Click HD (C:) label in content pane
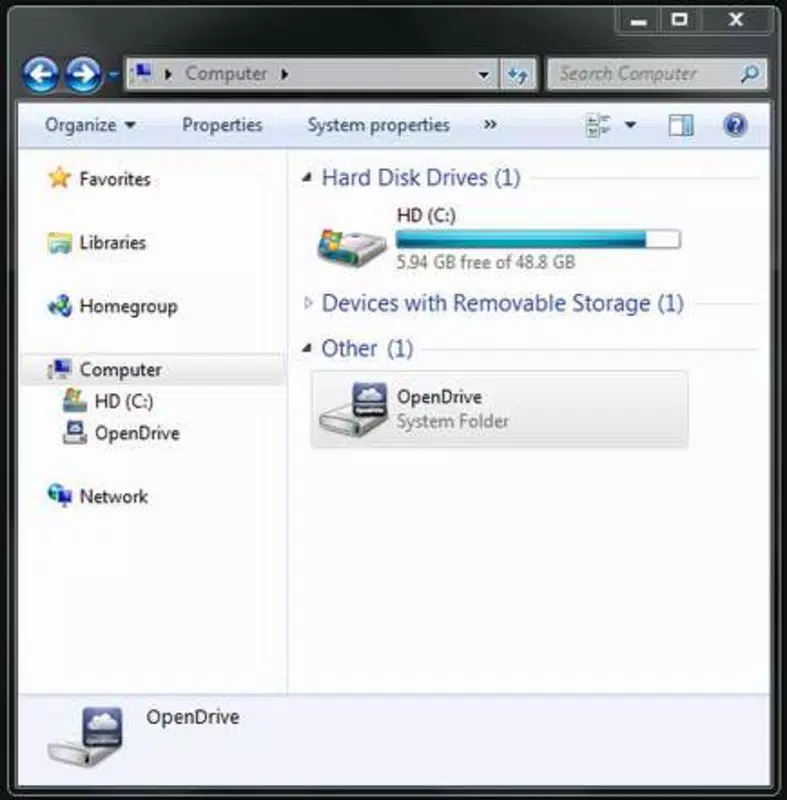Screen dimensions: 787x800 [x=426, y=215]
